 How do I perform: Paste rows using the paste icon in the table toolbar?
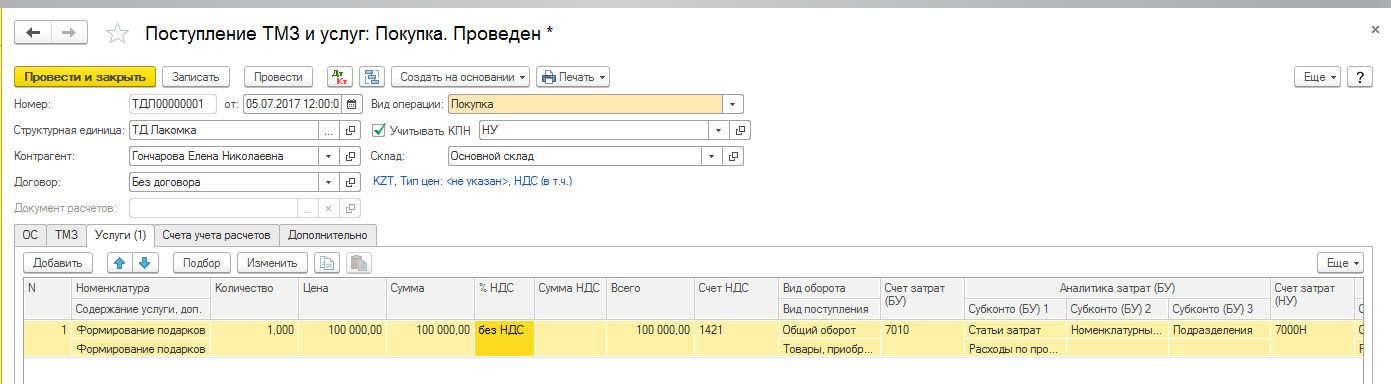(359, 263)
